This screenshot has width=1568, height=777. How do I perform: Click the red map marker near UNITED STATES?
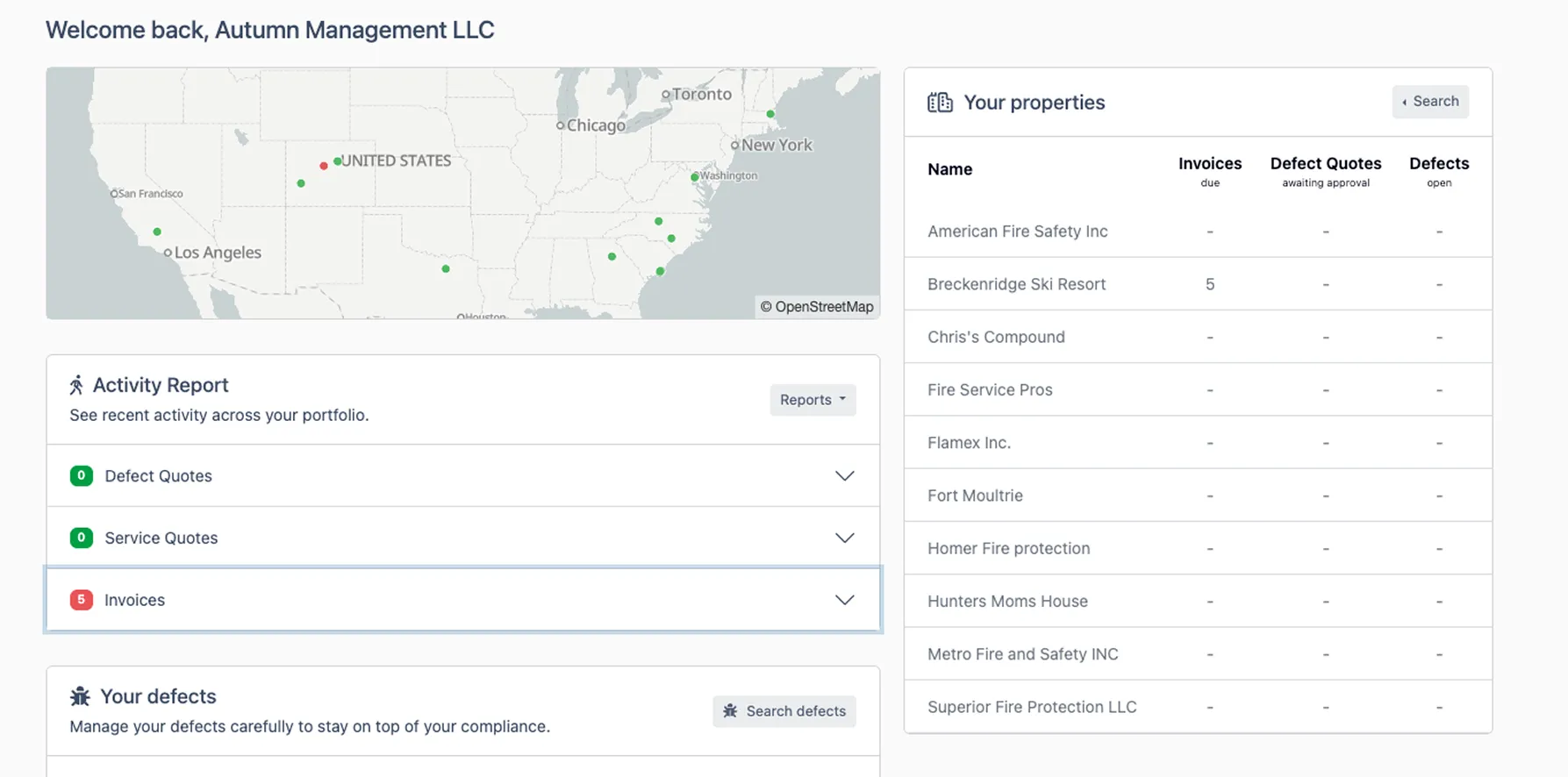(324, 166)
